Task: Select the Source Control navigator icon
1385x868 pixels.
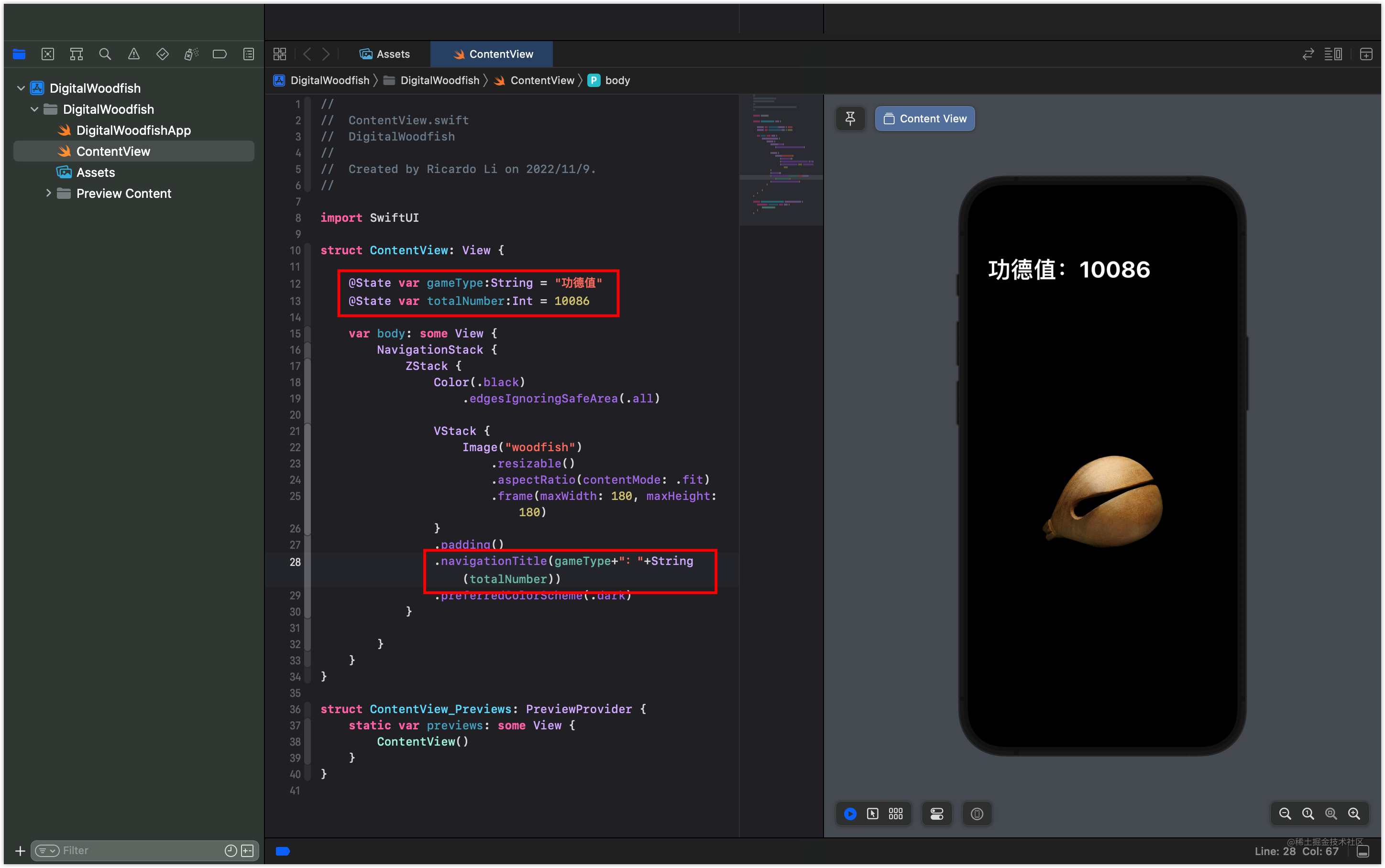Action: click(x=48, y=54)
